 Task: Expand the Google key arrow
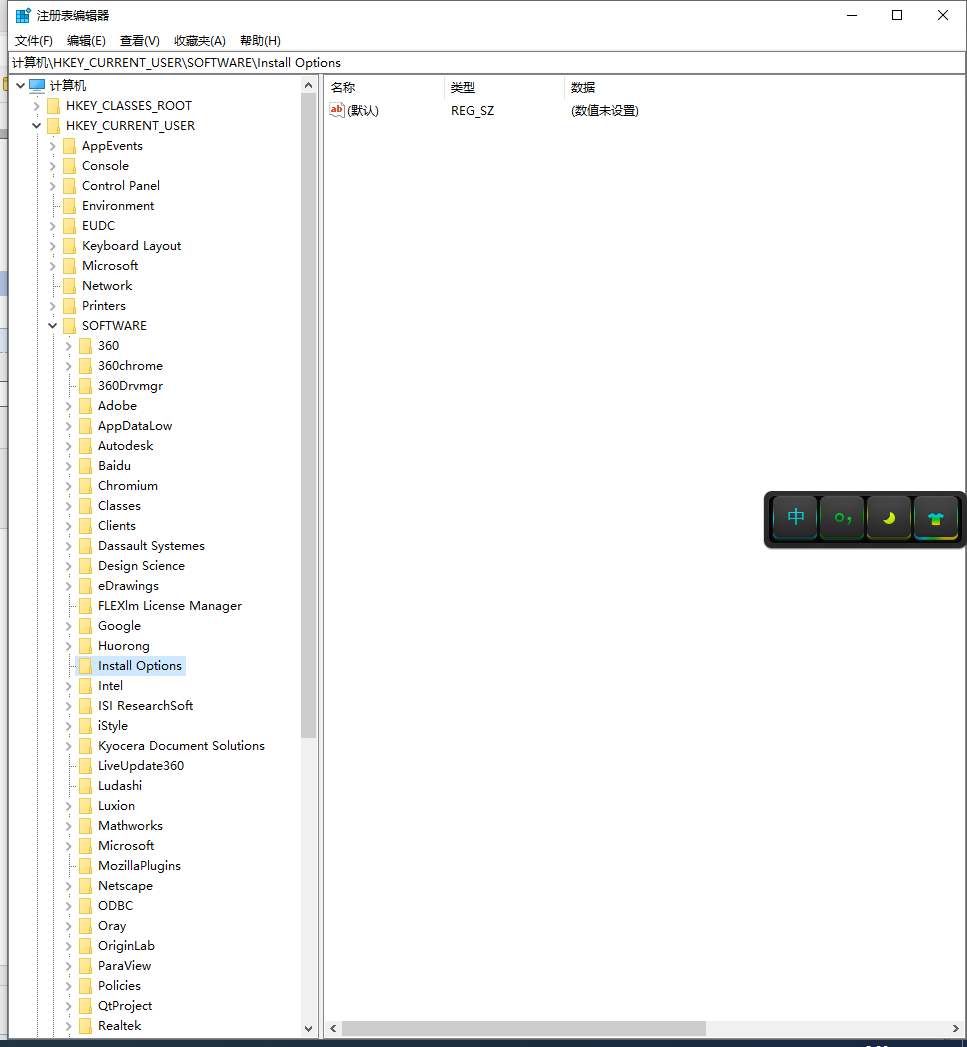(69, 626)
